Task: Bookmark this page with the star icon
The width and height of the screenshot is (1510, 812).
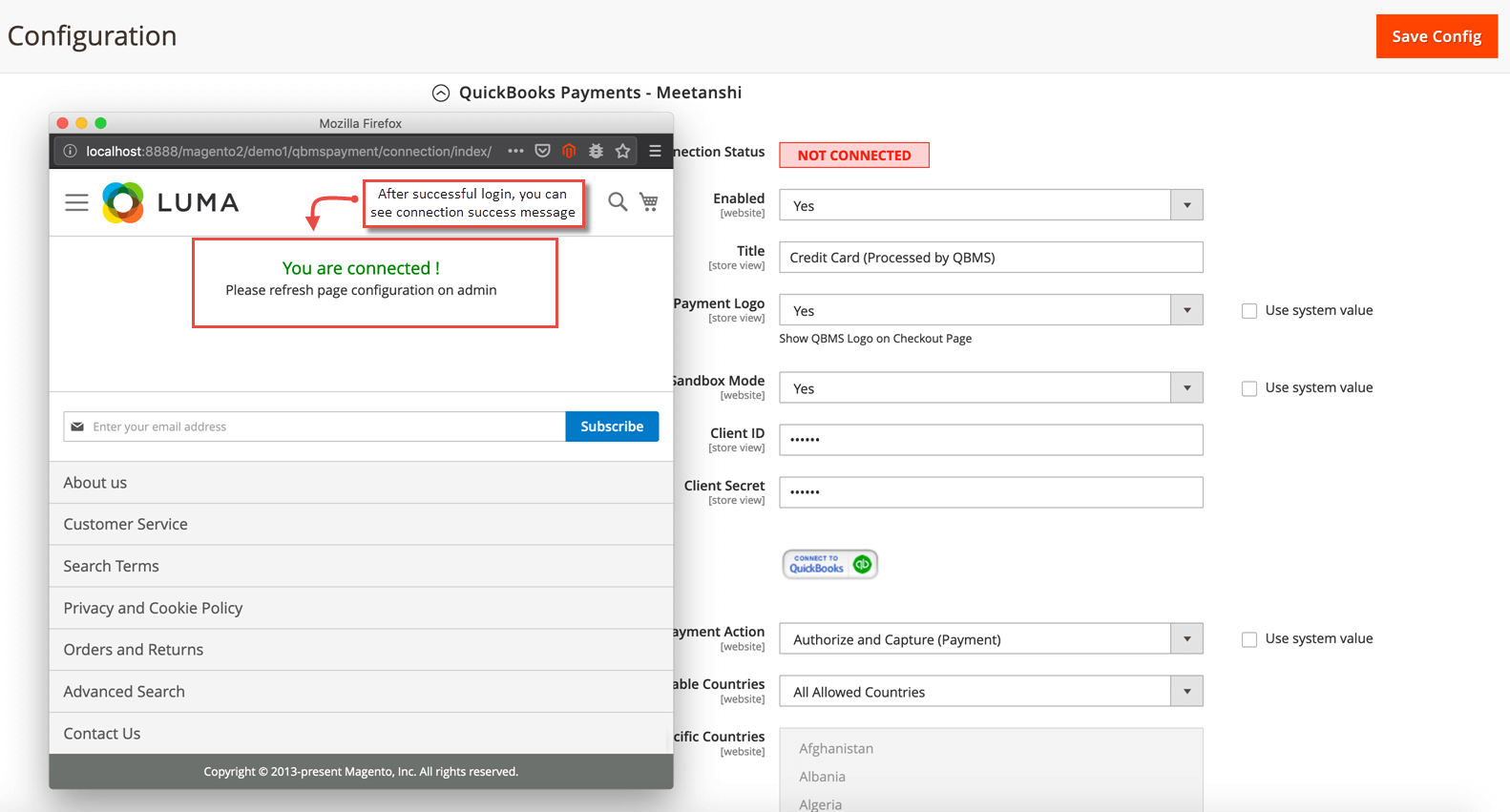Action: pos(622,151)
